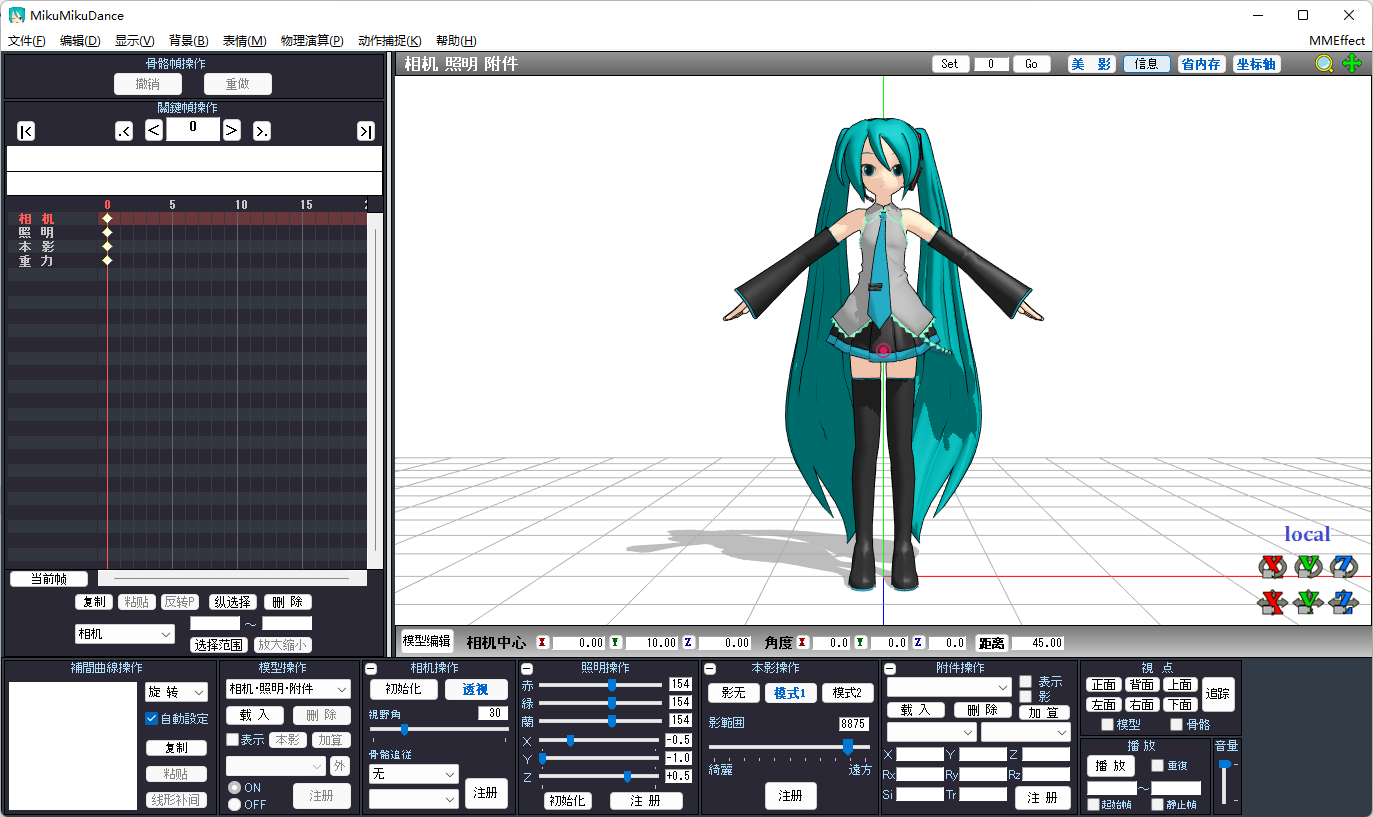
Task: Click the green cross move-view icon
Action: click(1352, 64)
